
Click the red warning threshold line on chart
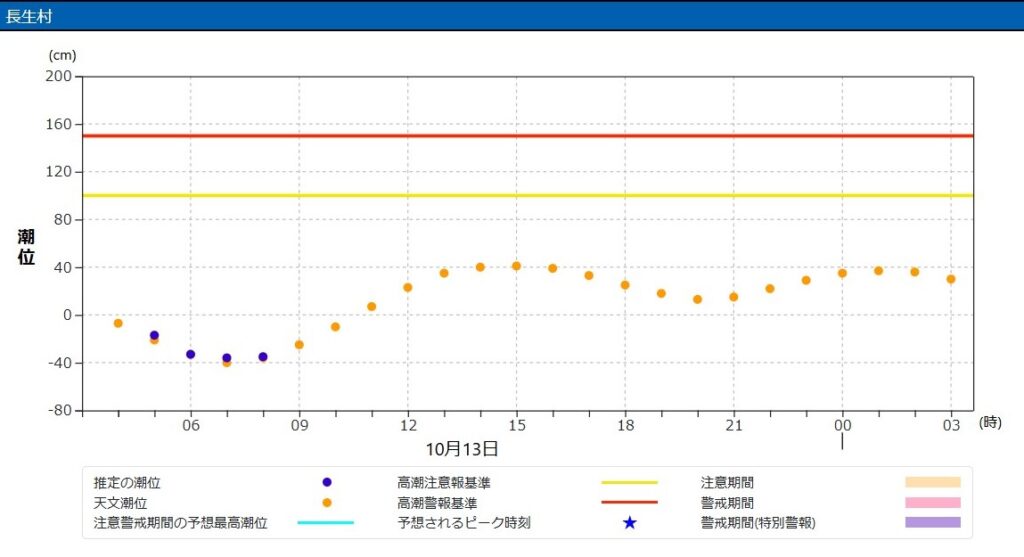pyautogui.click(x=528, y=136)
